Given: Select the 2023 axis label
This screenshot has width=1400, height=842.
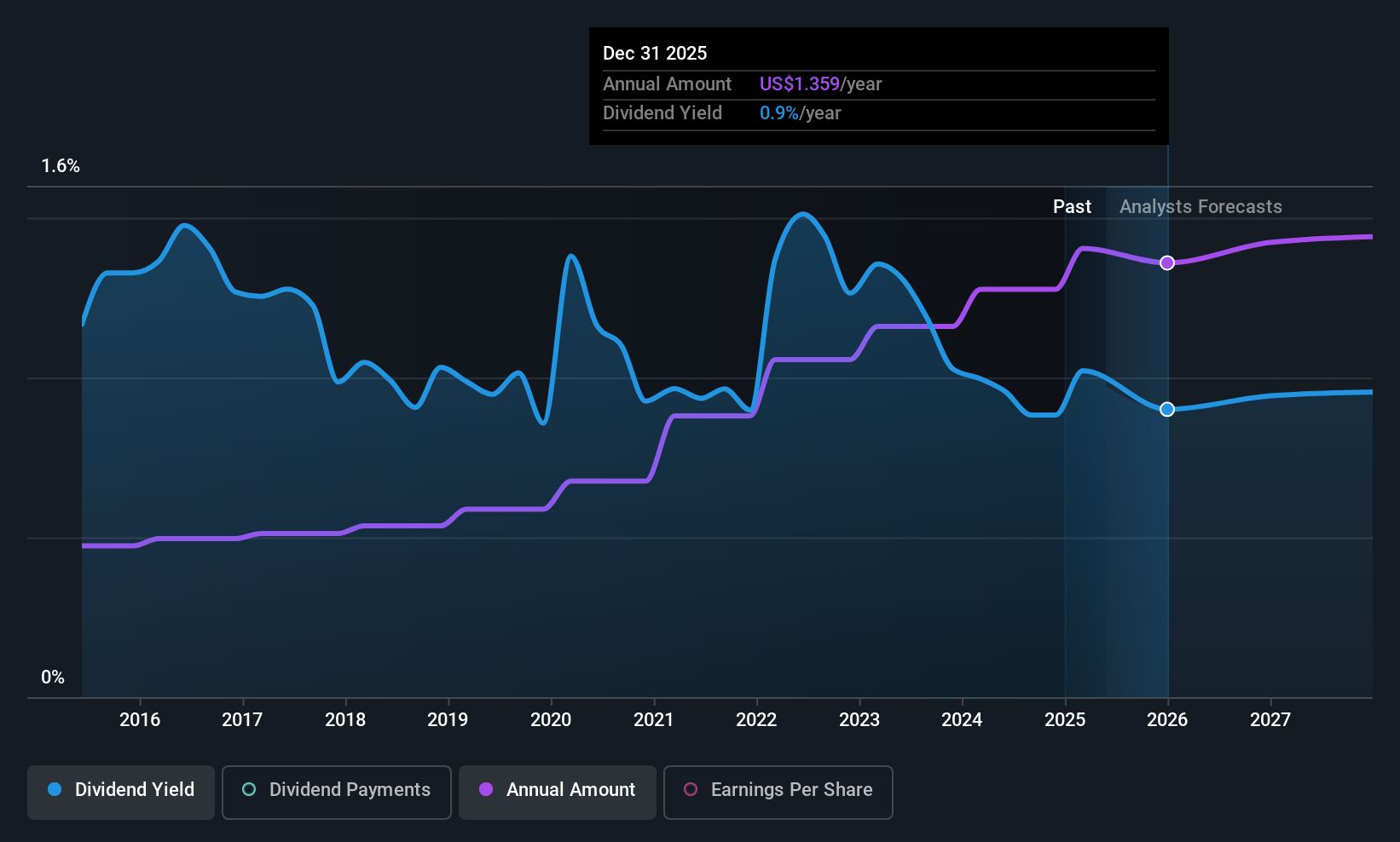Looking at the screenshot, I should click(x=859, y=720).
